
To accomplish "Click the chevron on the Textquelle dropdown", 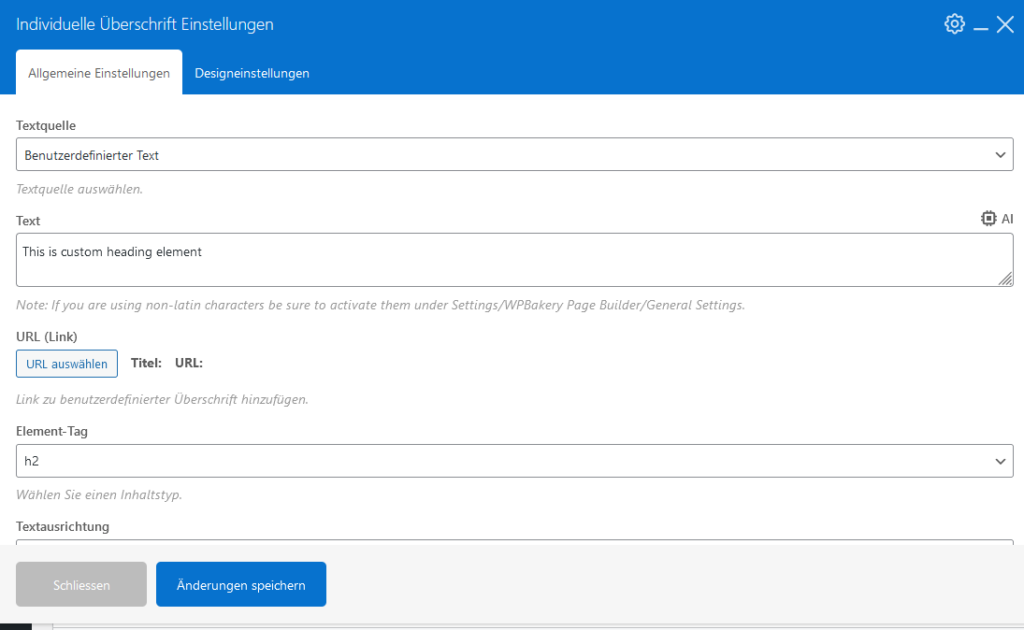I will tap(999, 154).
